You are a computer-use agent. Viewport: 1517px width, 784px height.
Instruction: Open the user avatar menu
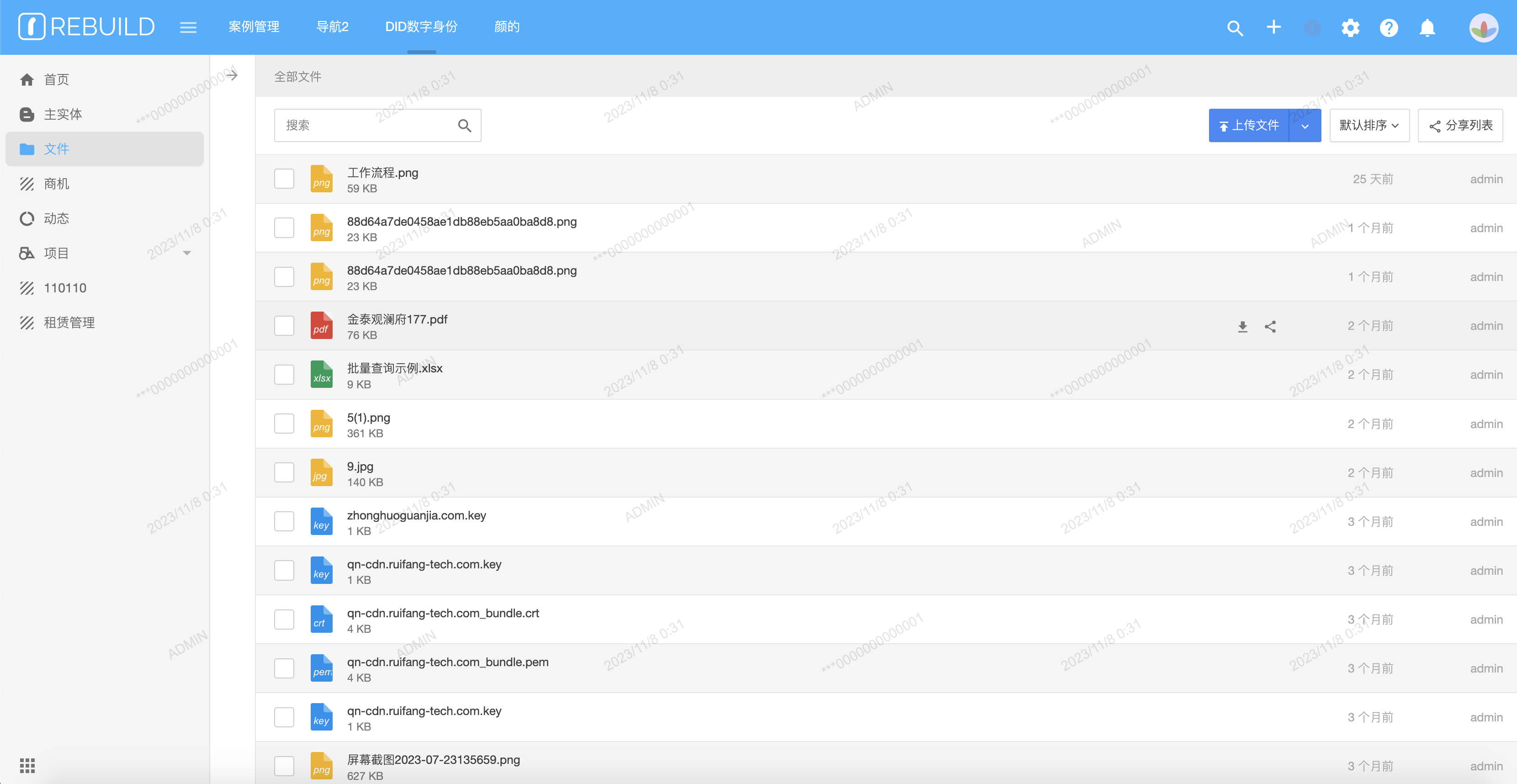[1484, 28]
